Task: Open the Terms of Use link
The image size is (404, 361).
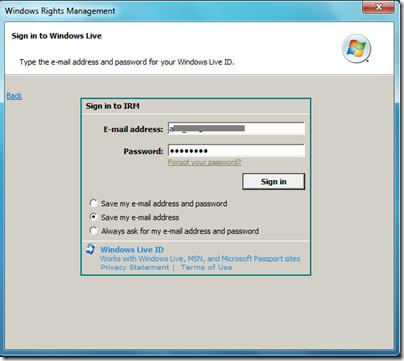Action: click(207, 267)
